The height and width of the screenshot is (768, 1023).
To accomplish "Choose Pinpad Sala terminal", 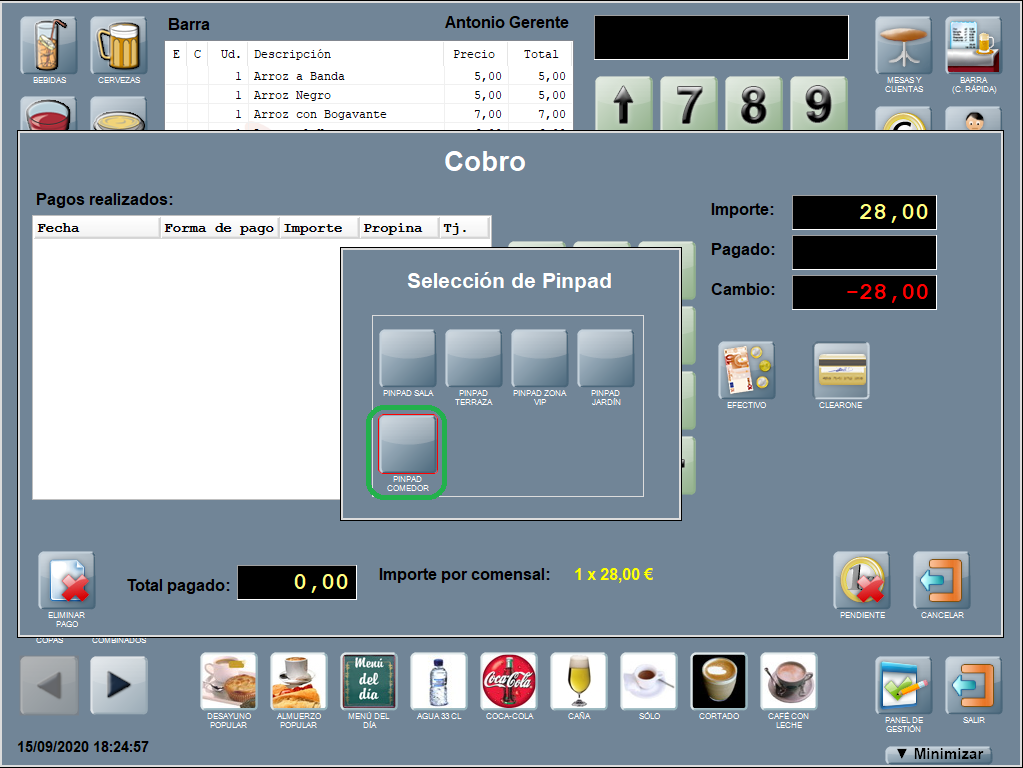I will 407,358.
